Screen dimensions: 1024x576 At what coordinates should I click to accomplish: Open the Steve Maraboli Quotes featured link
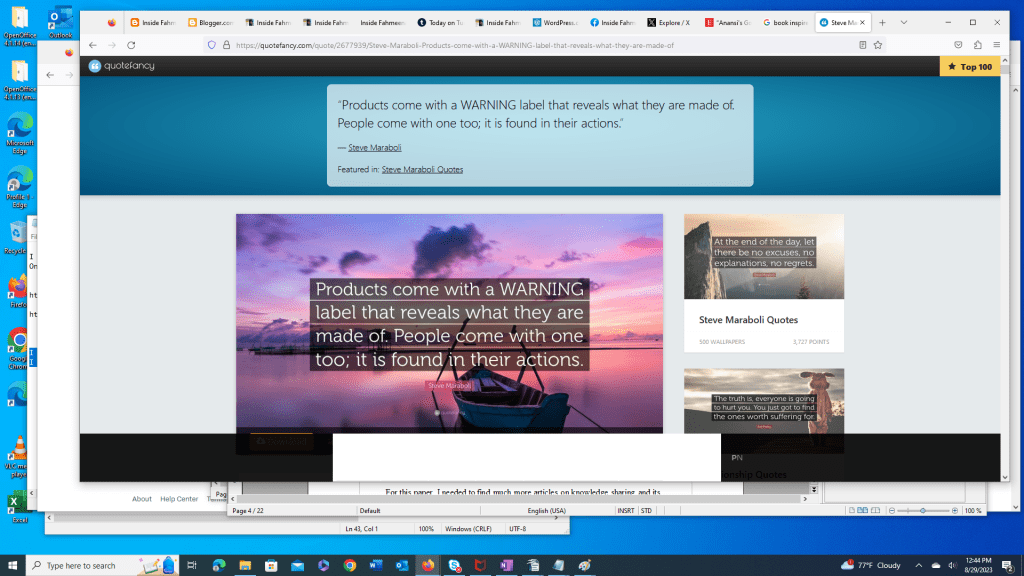(422, 169)
